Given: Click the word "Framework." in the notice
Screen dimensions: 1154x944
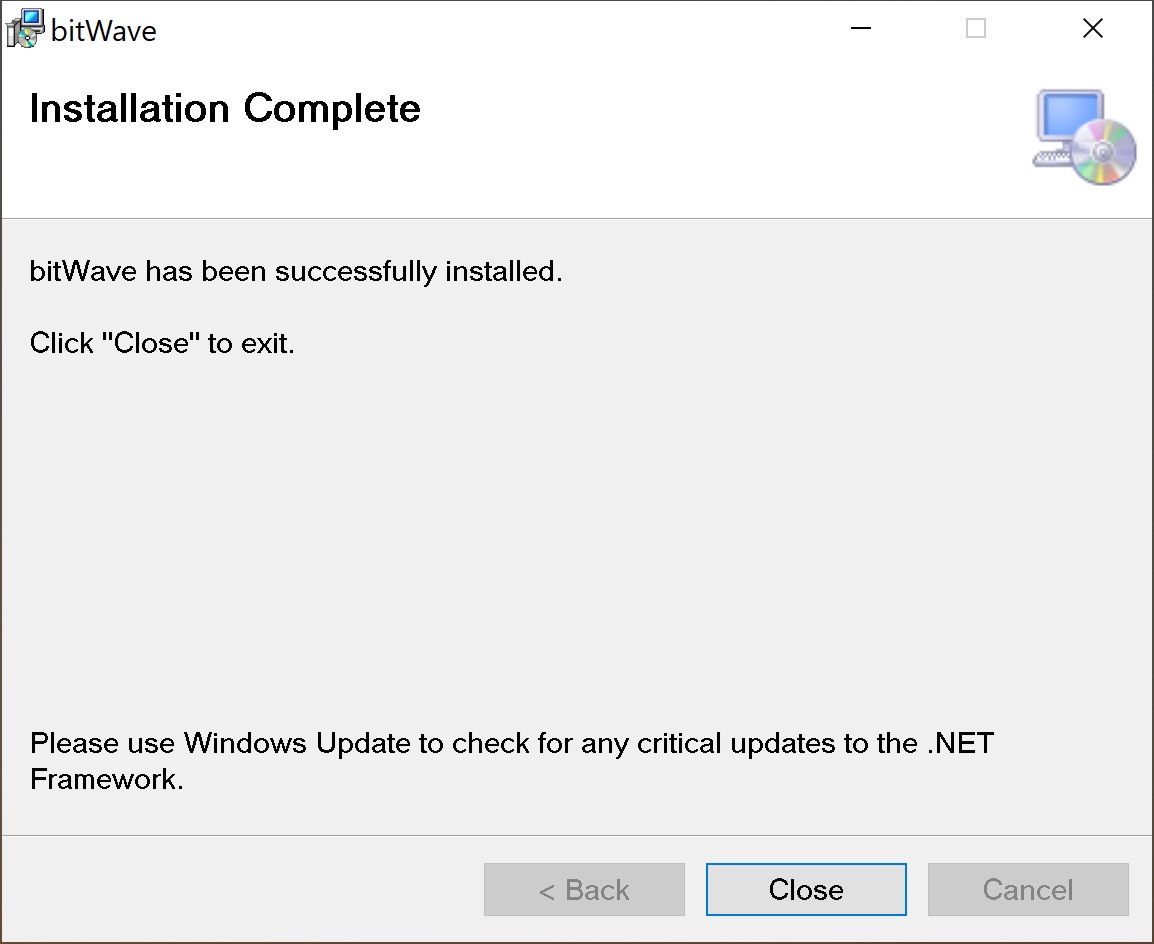Looking at the screenshot, I should click(107, 780).
